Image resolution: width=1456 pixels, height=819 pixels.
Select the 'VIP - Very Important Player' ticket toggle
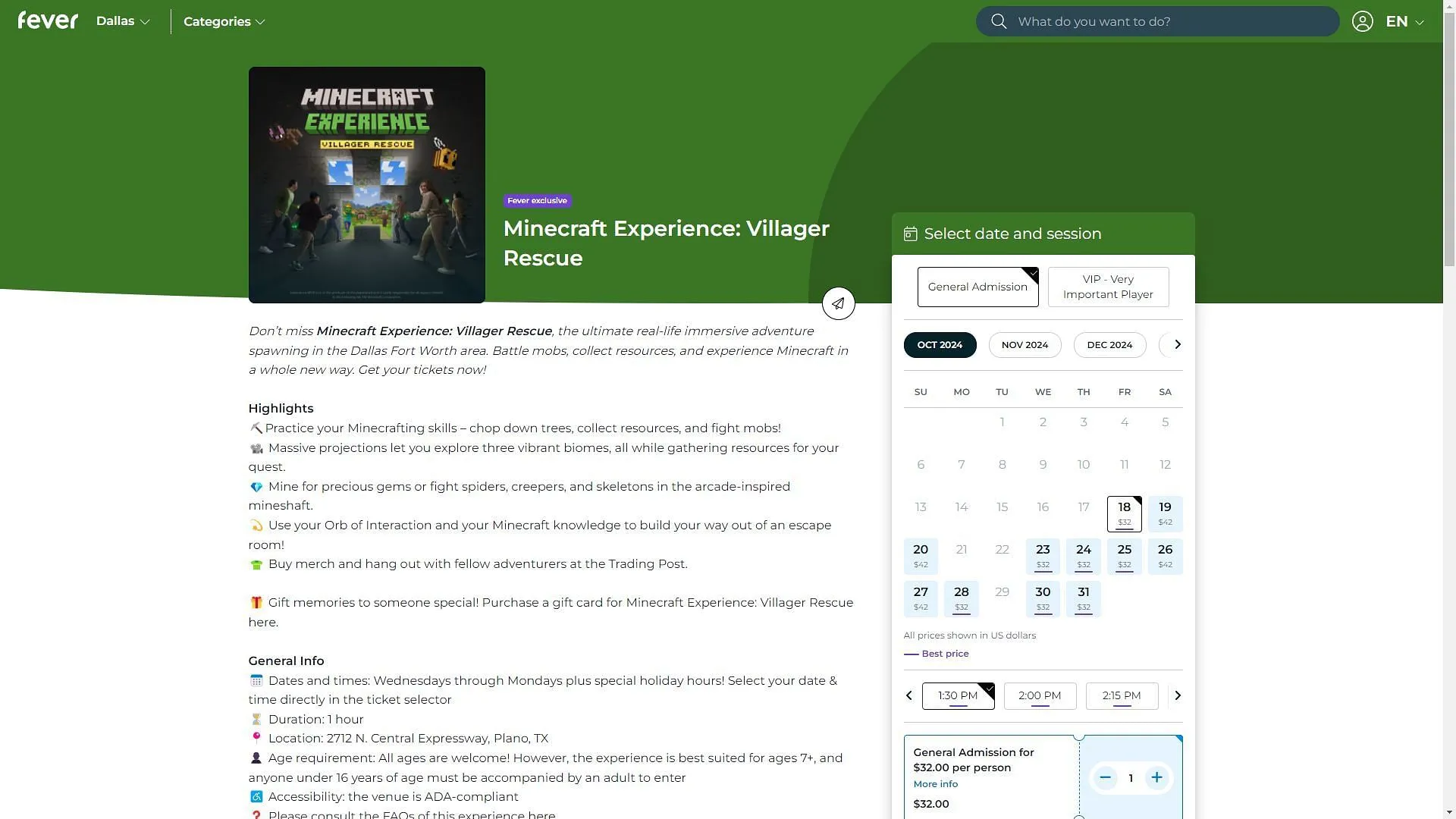pyautogui.click(x=1108, y=286)
